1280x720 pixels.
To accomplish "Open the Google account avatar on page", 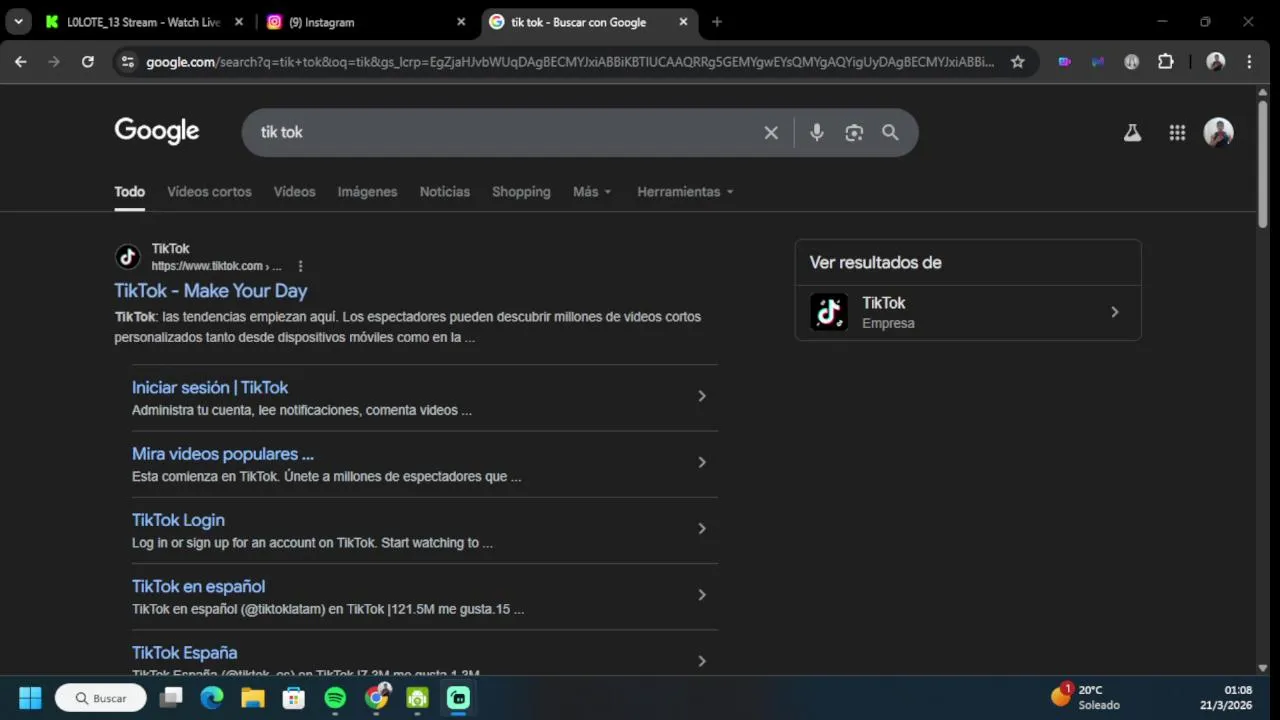I will 1218,132.
